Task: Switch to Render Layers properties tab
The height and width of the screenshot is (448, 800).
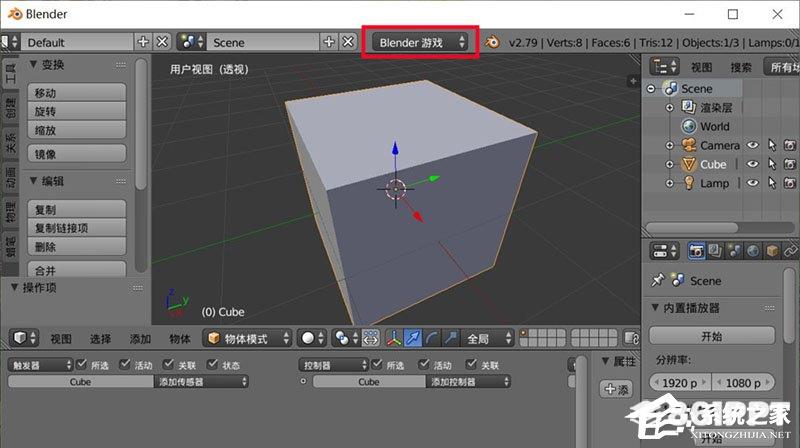Action: [x=715, y=251]
